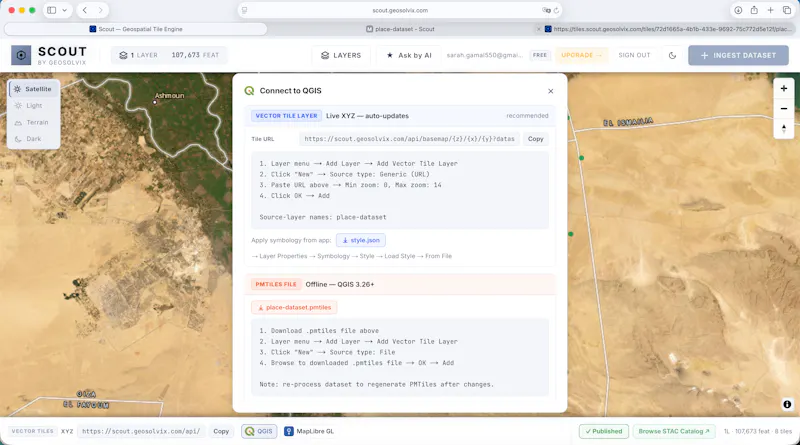The image size is (800, 445).
Task: Go back in Safari
Action: click(x=85, y=10)
